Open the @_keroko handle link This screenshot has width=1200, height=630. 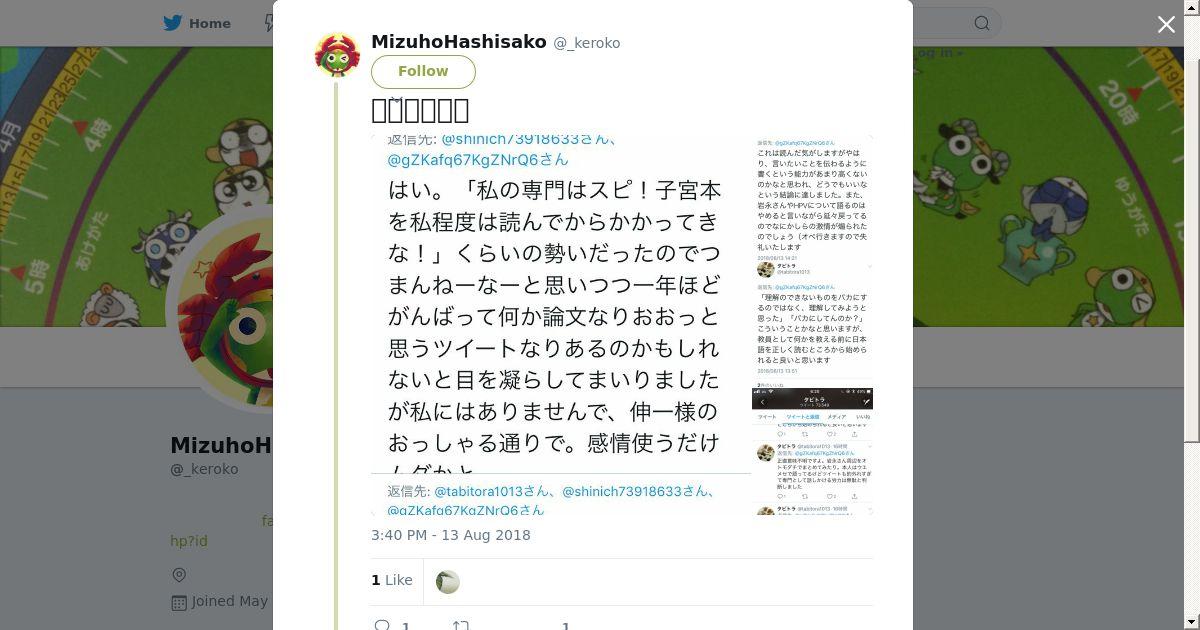(587, 43)
